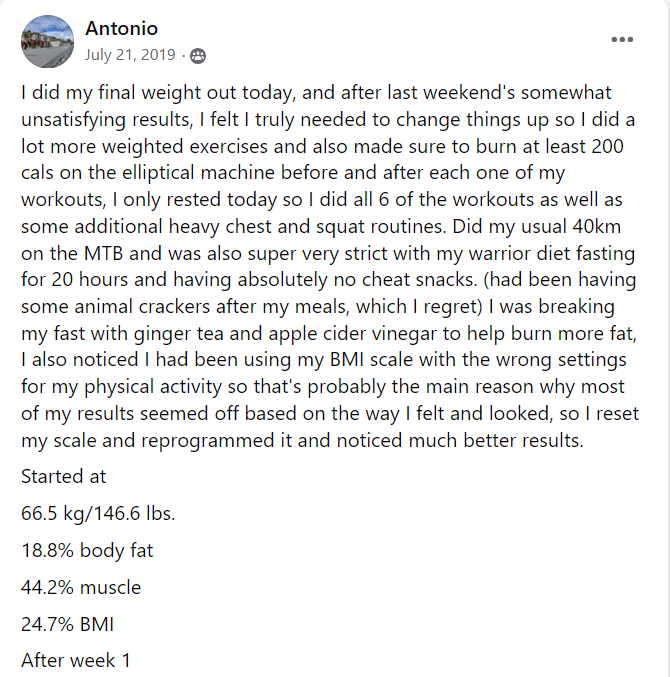Screen dimensions: 670x677
Task: Click the 'Started at' line
Action: pos(63,477)
